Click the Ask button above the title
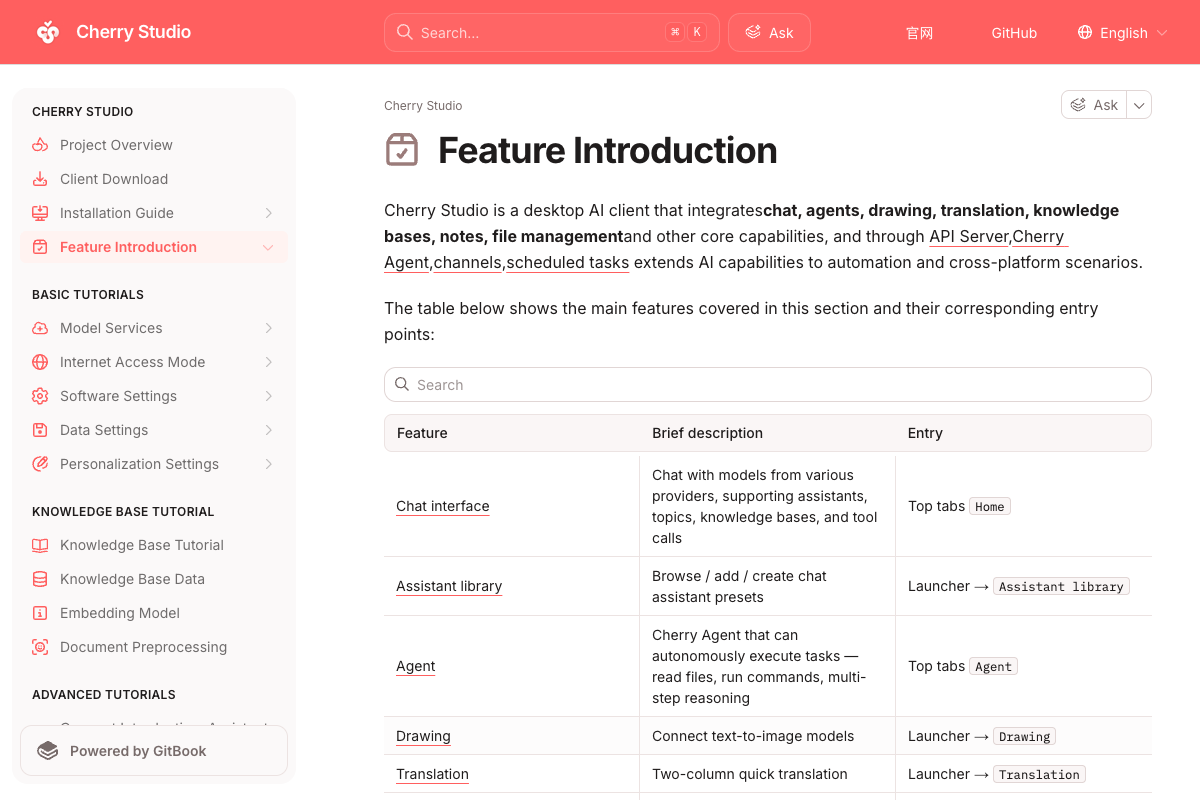Image resolution: width=1200 pixels, height=800 pixels. click(1094, 105)
